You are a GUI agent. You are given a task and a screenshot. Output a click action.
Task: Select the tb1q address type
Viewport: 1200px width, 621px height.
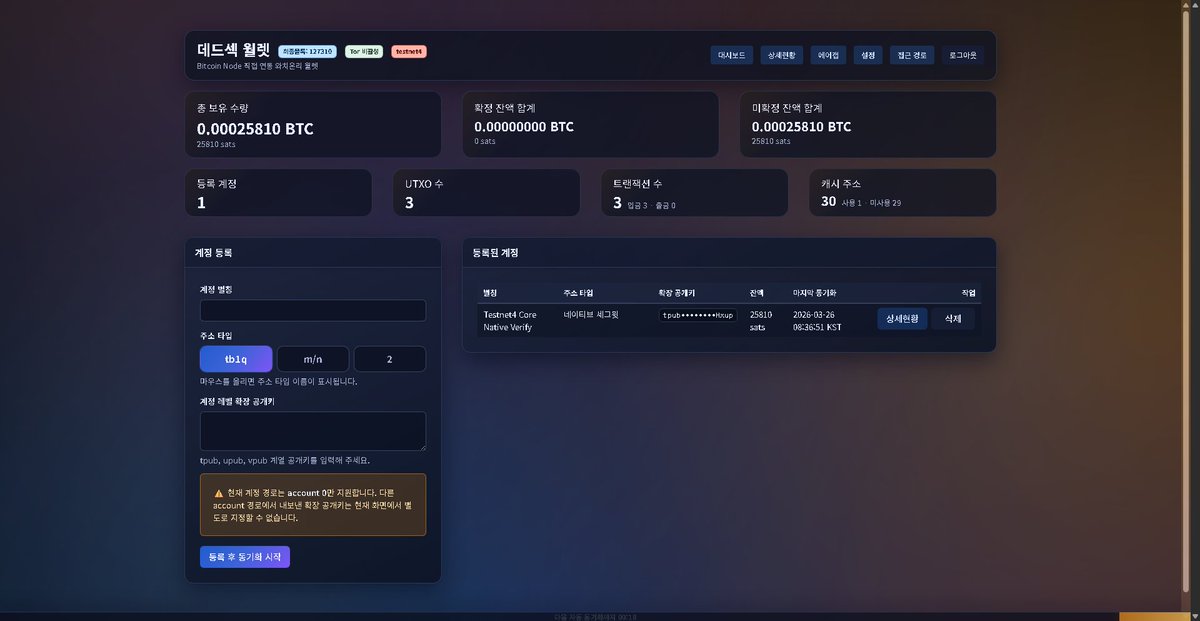236,359
